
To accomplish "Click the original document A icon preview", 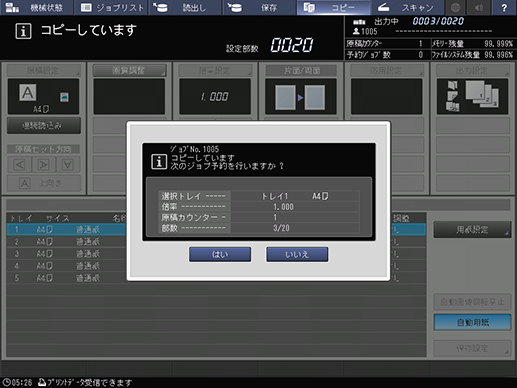I will pyautogui.click(x=28, y=93).
